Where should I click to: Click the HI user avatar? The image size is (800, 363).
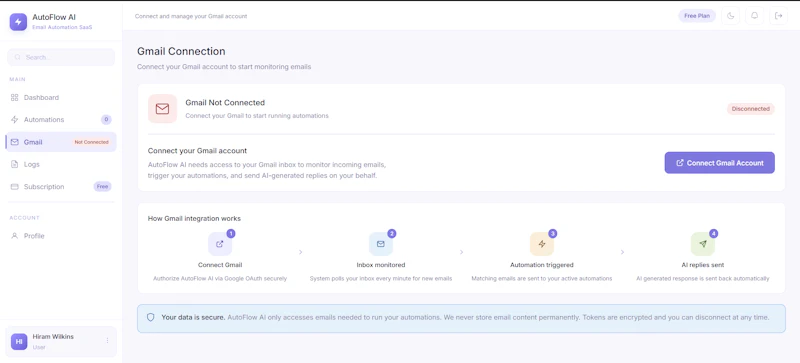(19, 342)
